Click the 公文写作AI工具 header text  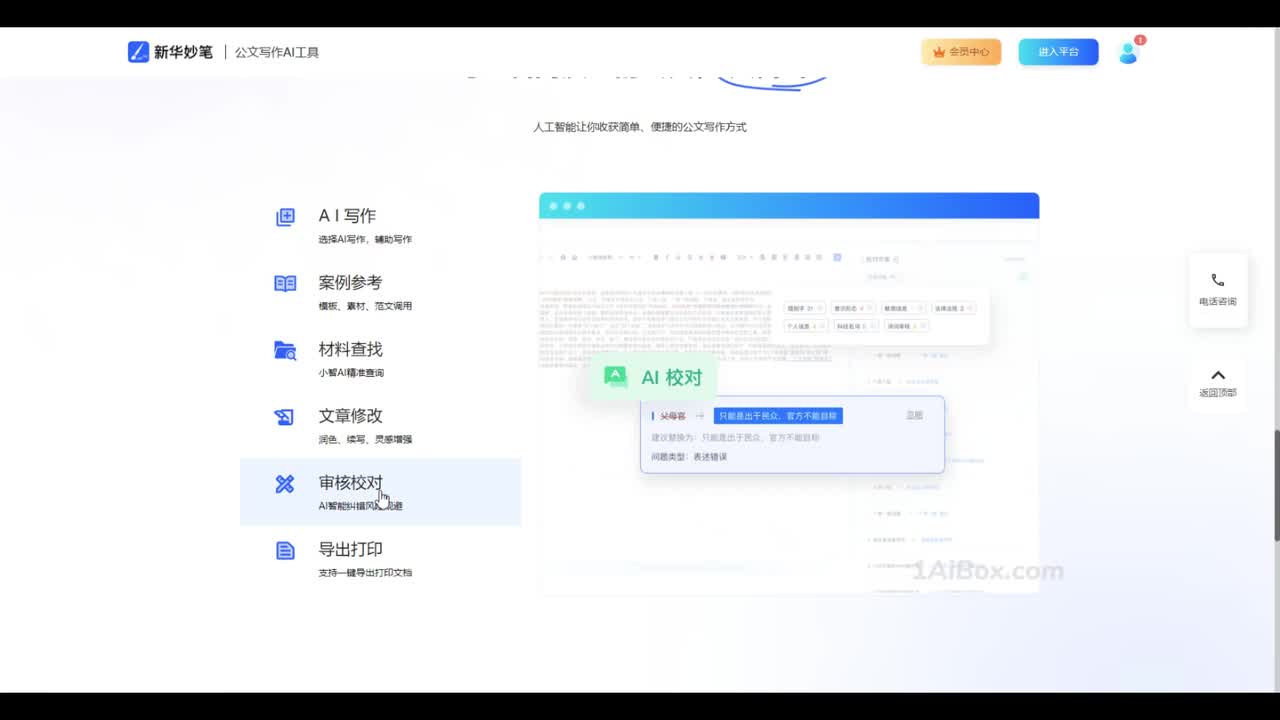277,52
